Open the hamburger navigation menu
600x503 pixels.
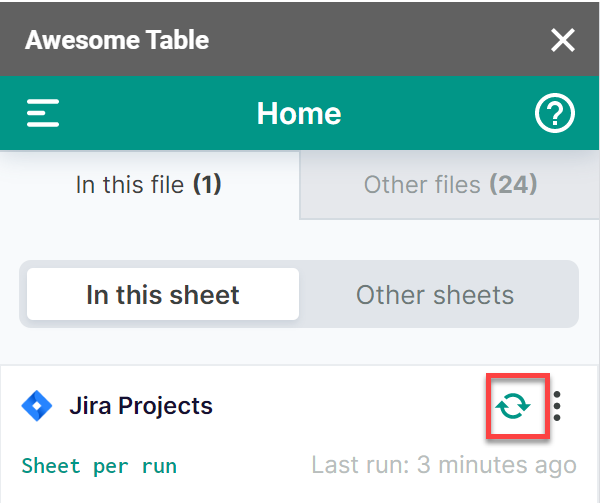[x=43, y=113]
